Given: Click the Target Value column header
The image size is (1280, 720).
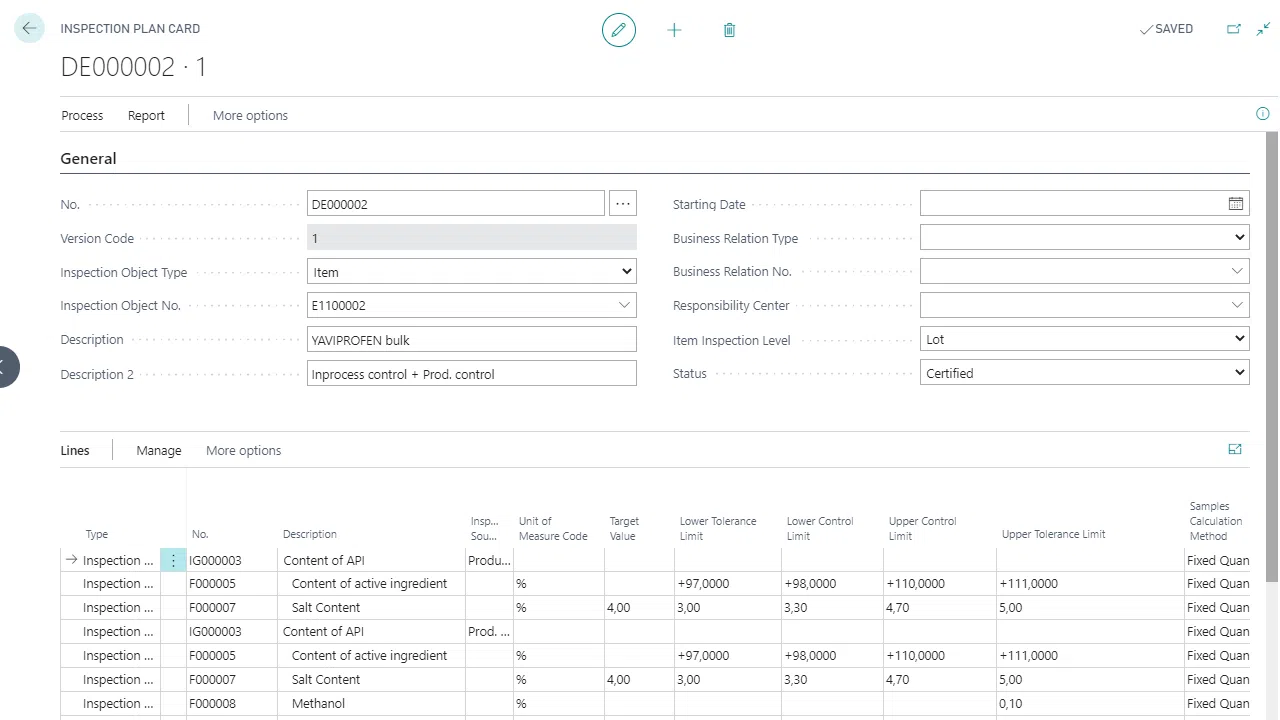Looking at the screenshot, I should pyautogui.click(x=624, y=528).
